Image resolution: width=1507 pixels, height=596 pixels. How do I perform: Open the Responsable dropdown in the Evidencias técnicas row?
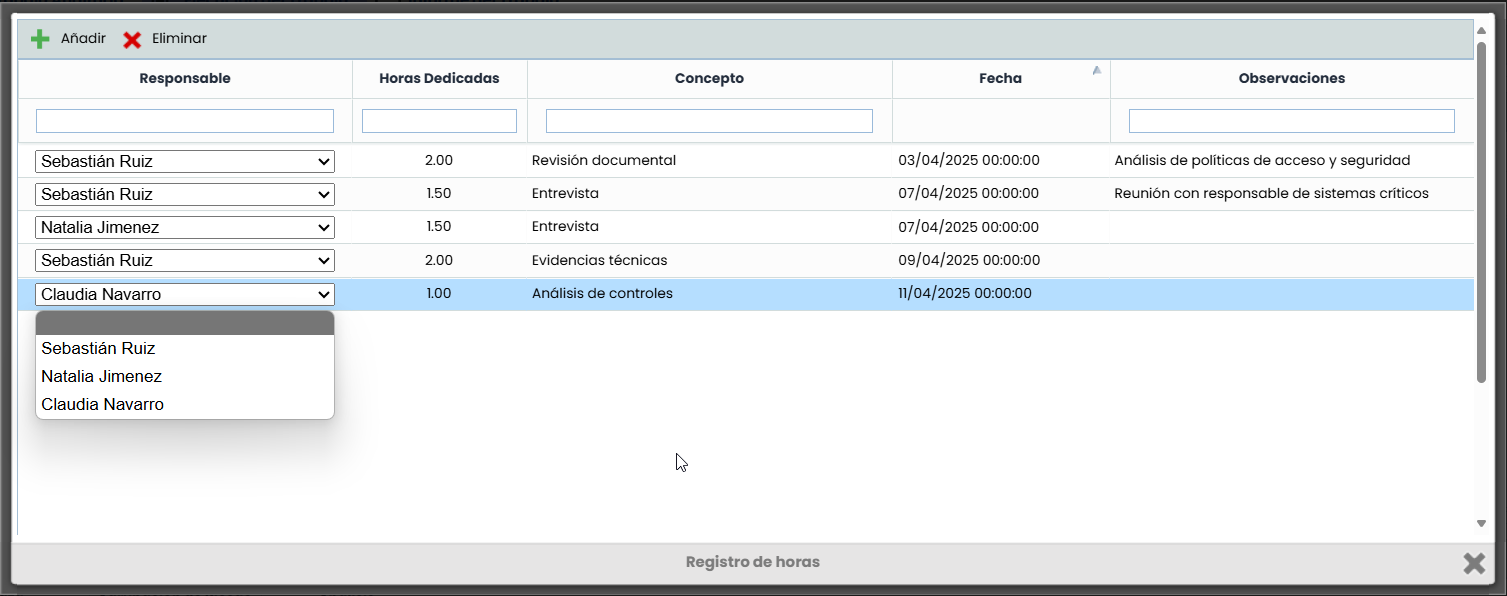tap(184, 260)
